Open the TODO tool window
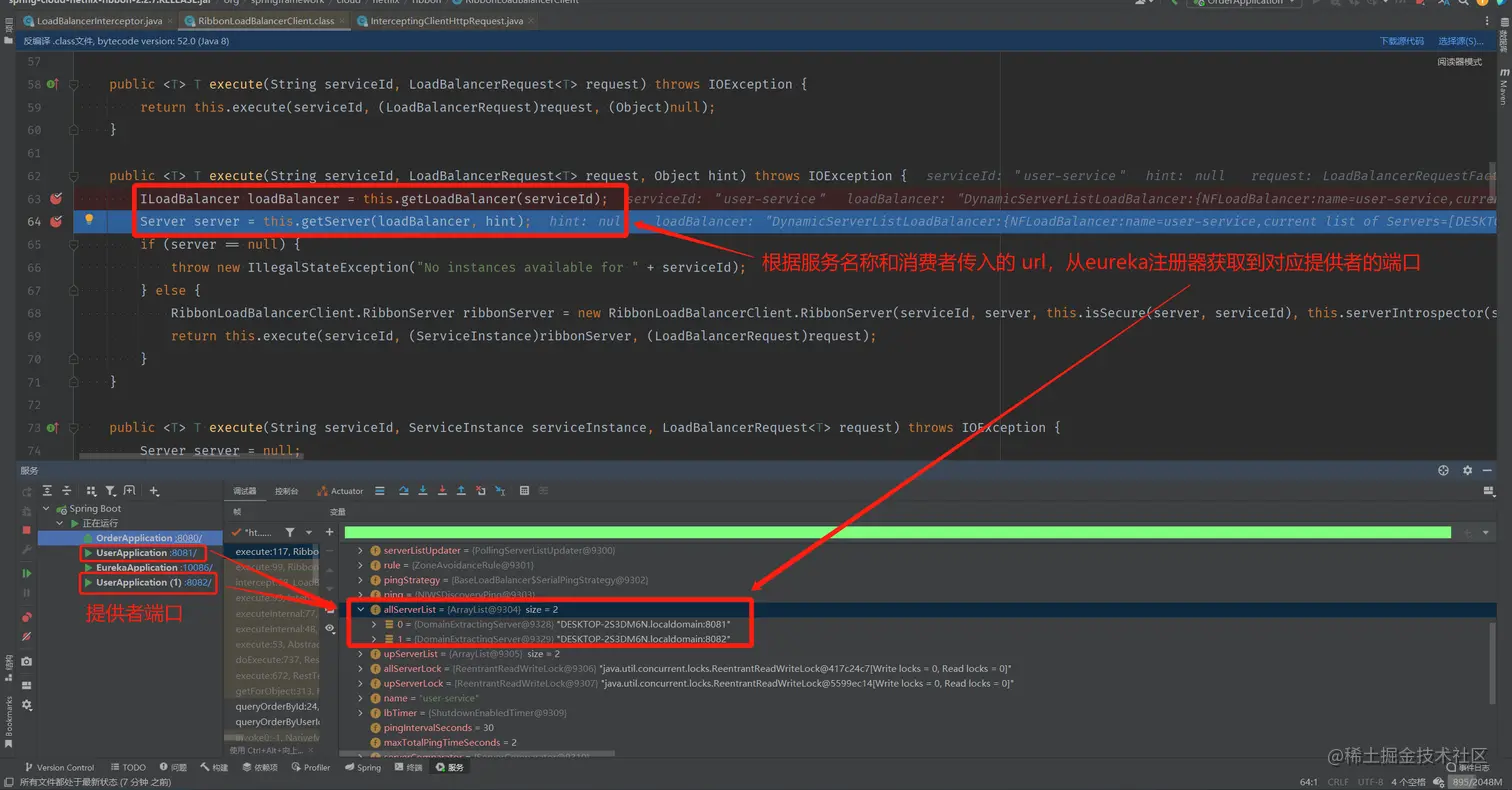Image resolution: width=1512 pixels, height=790 pixels. 127,768
